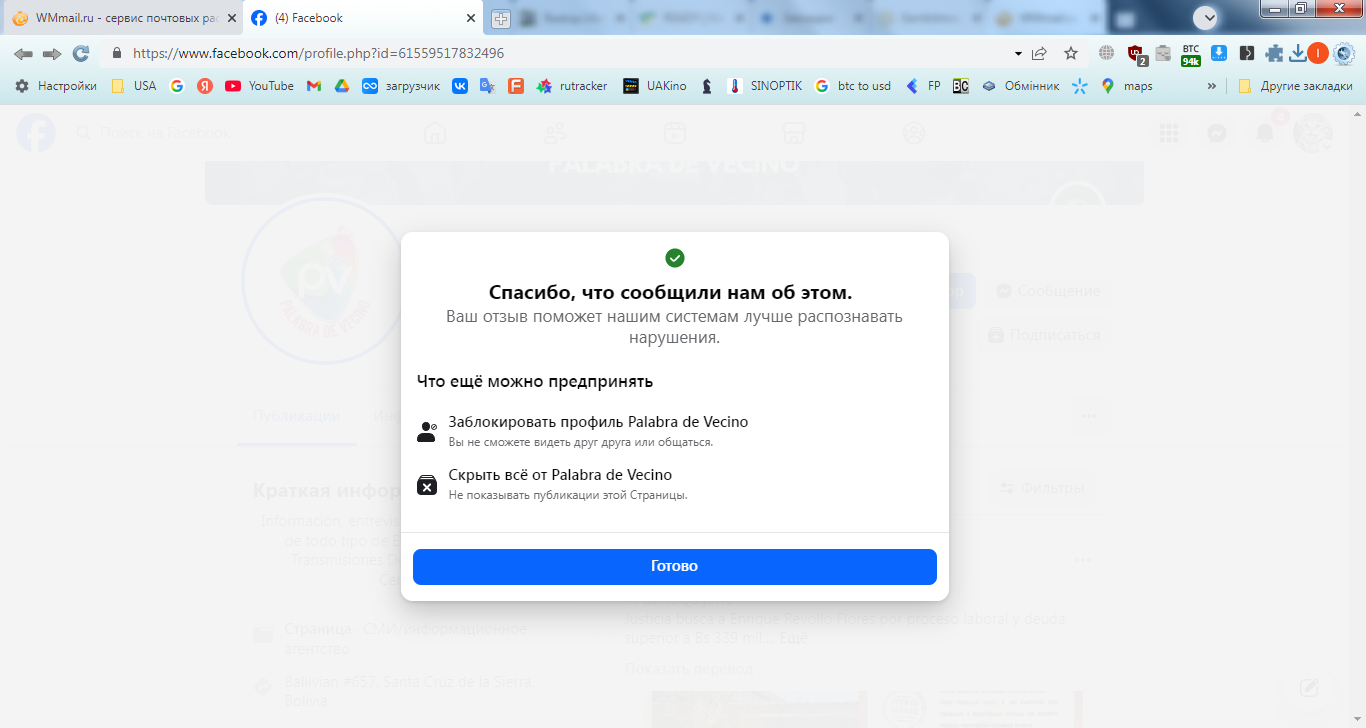
Task: Open the orange profile avatar menu
Action: pyautogui.click(x=1318, y=53)
